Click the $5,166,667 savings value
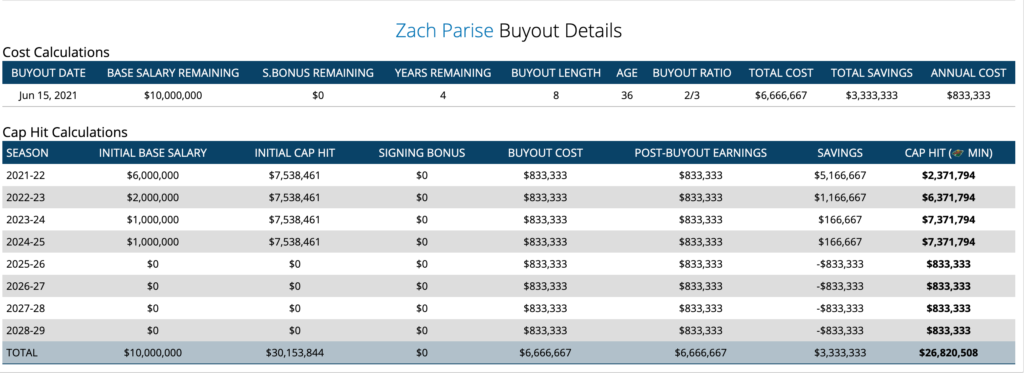 pos(839,175)
